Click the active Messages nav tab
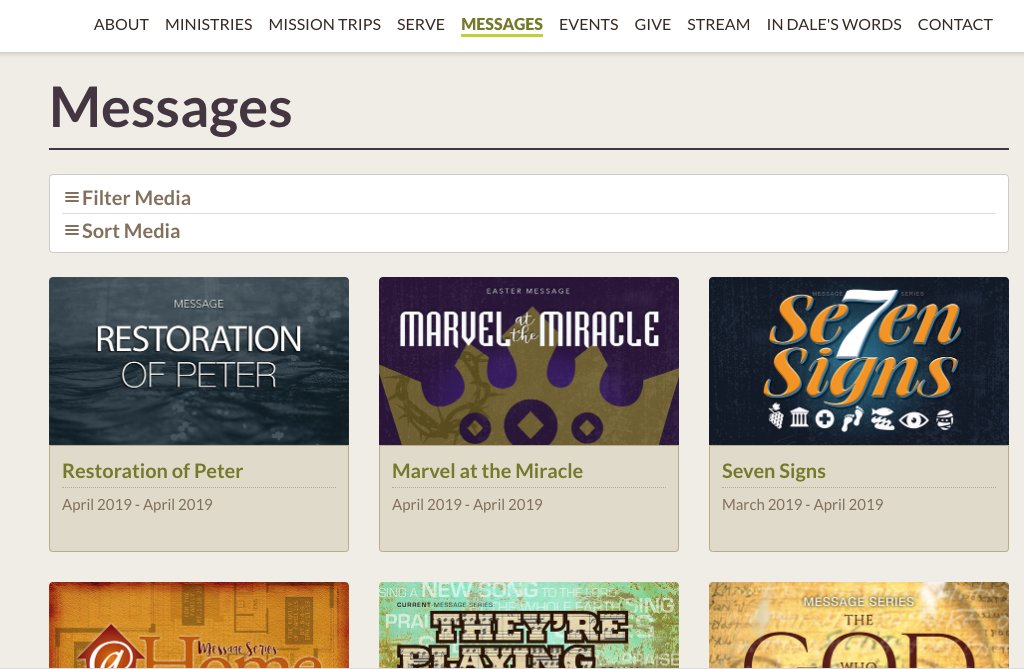This screenshot has width=1024, height=669. pos(502,24)
